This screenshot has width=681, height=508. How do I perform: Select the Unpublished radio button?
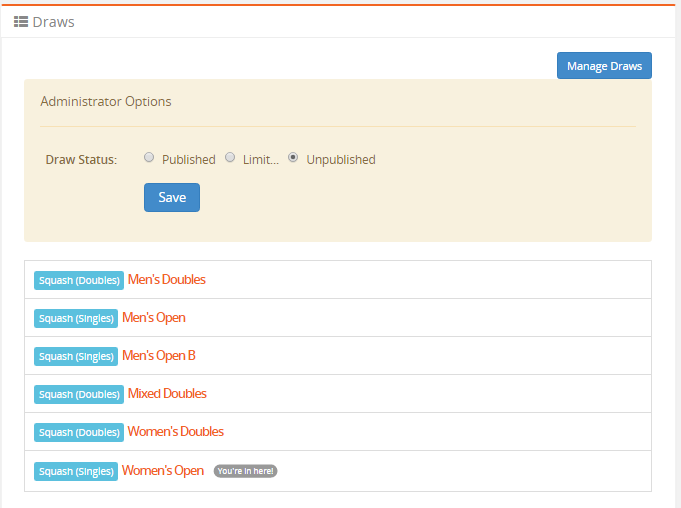click(x=293, y=158)
